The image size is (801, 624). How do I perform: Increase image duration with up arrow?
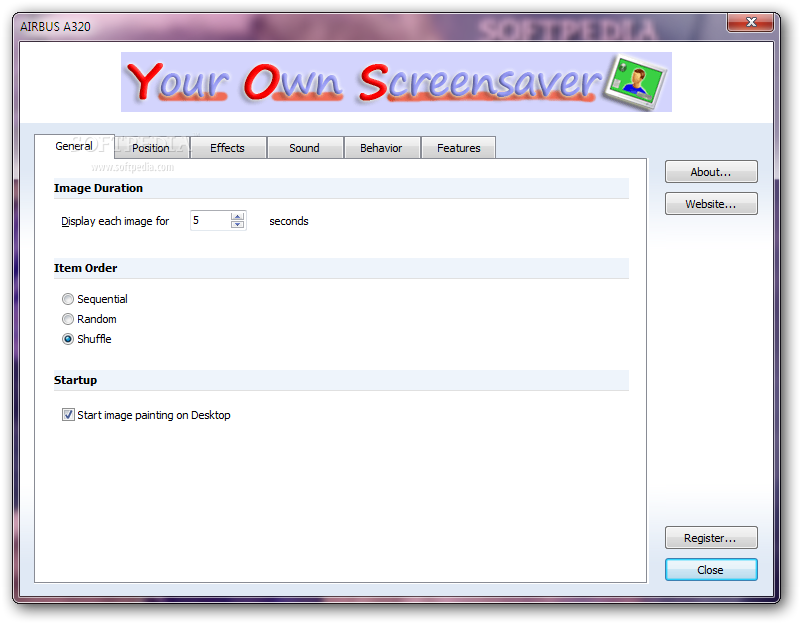[x=237, y=217]
